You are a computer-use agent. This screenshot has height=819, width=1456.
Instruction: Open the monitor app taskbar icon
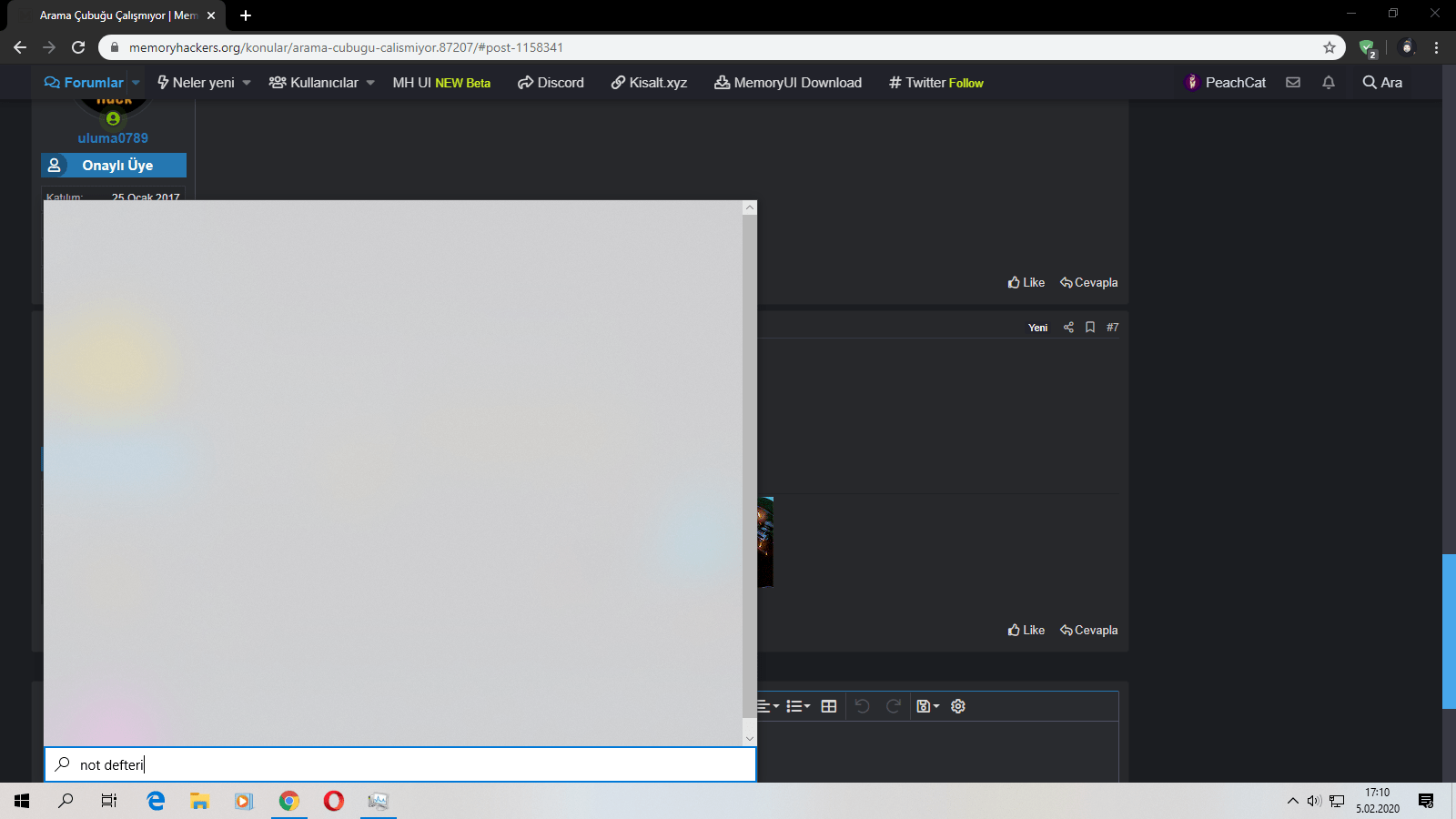[x=379, y=801]
